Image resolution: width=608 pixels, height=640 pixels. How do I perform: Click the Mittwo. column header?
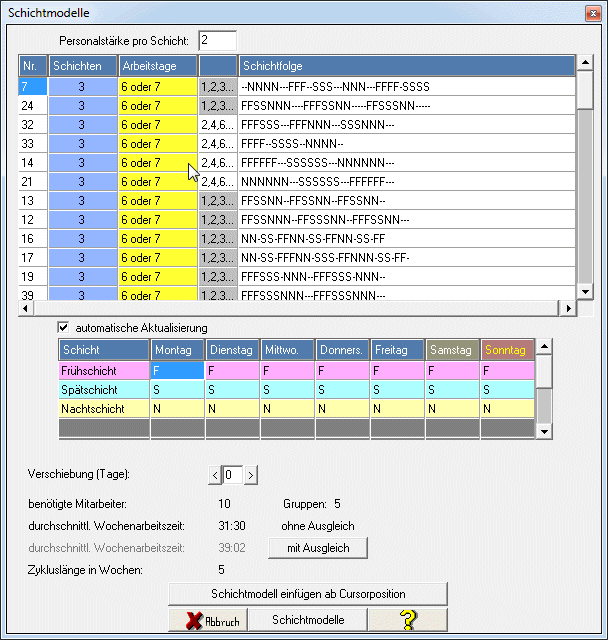[287, 350]
